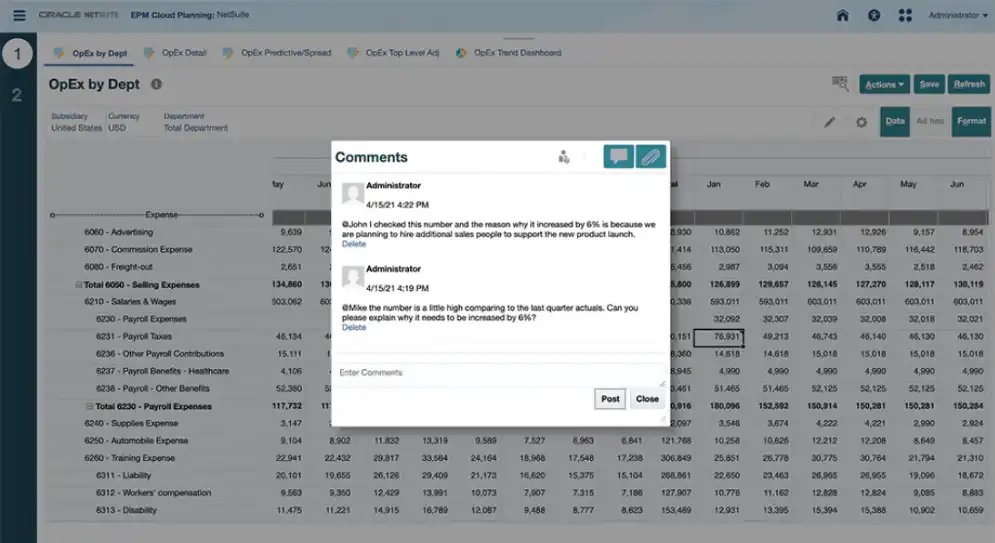Open OpEx Trend Dashboard tab
The width and height of the screenshot is (995, 543).
pos(509,53)
